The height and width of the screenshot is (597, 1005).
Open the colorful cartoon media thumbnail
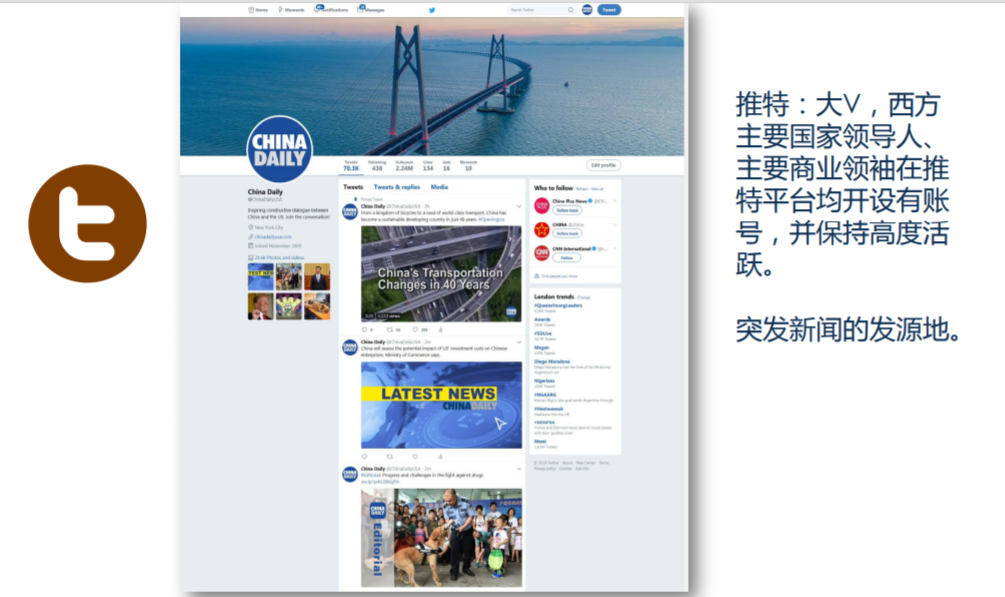289,306
